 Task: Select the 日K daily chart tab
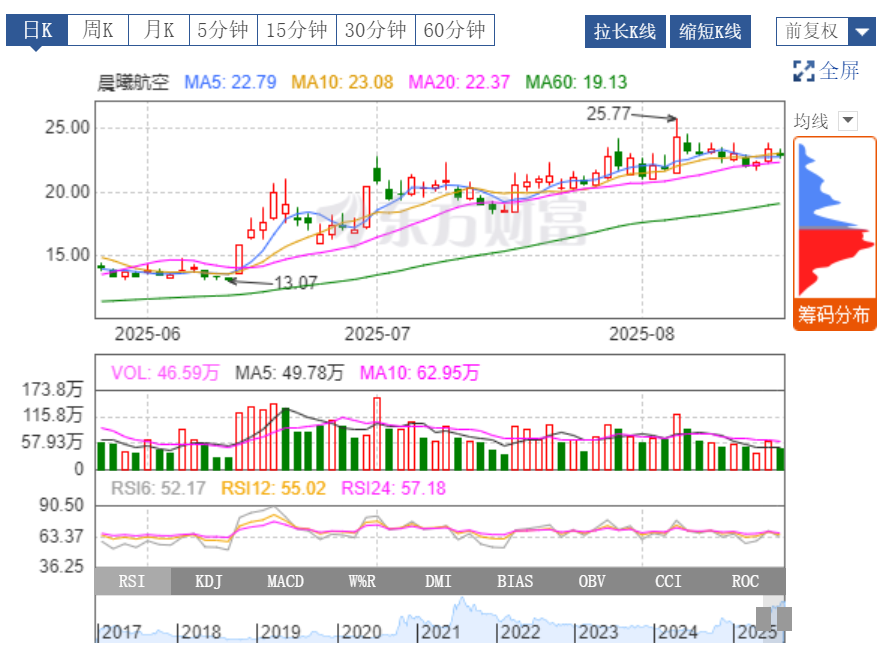pos(37,30)
